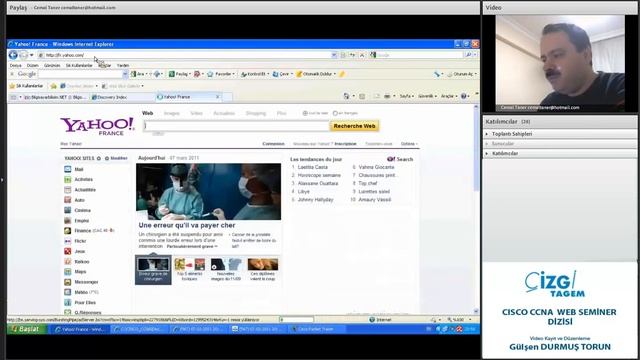Screen dimensions: 640x360
Task: Select the Images search tab on Yahoo
Action: click(171, 113)
